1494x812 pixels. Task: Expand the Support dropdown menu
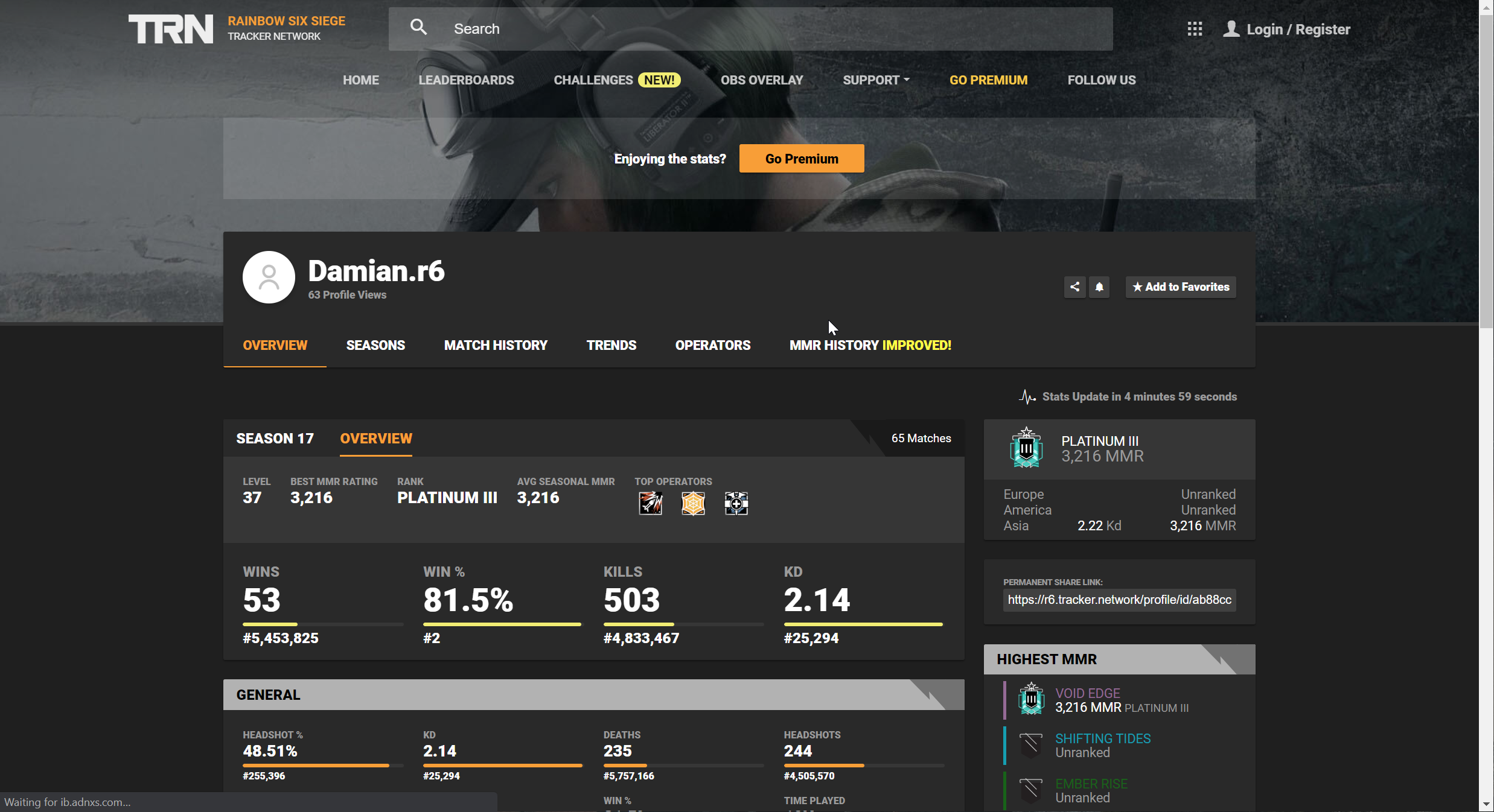[x=876, y=80]
